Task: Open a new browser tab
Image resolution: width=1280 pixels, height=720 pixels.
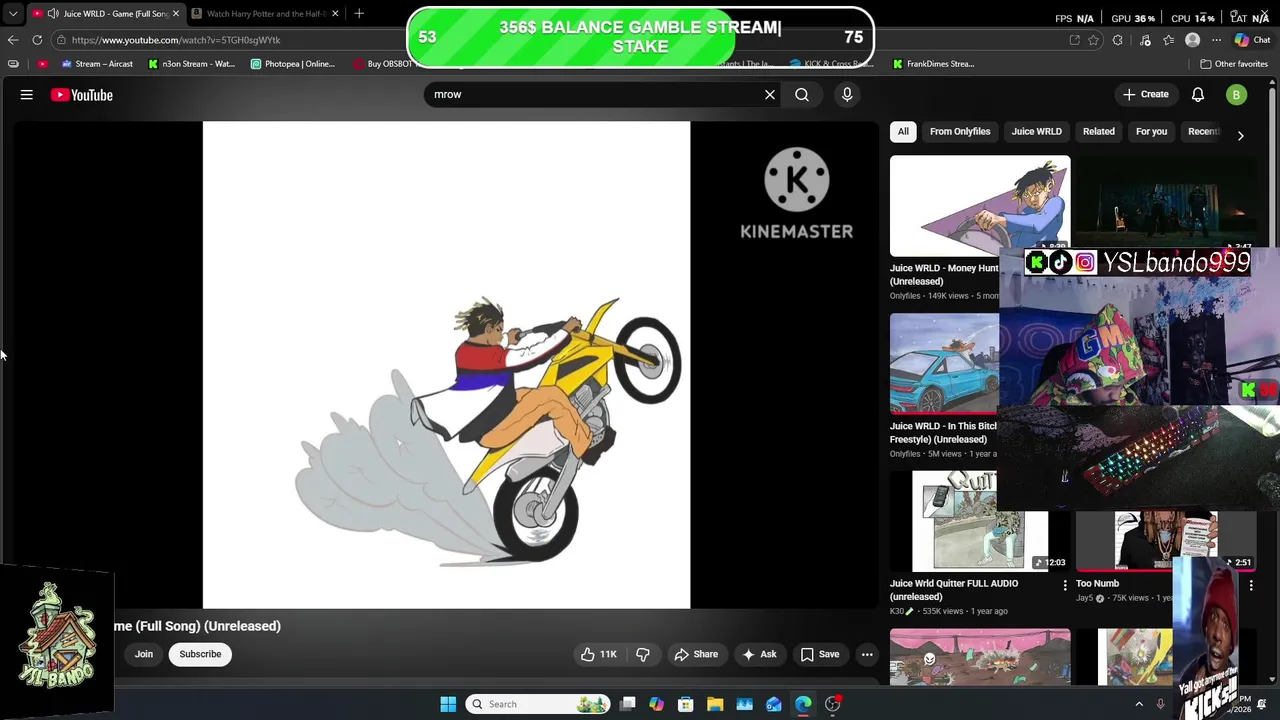Action: click(x=359, y=14)
